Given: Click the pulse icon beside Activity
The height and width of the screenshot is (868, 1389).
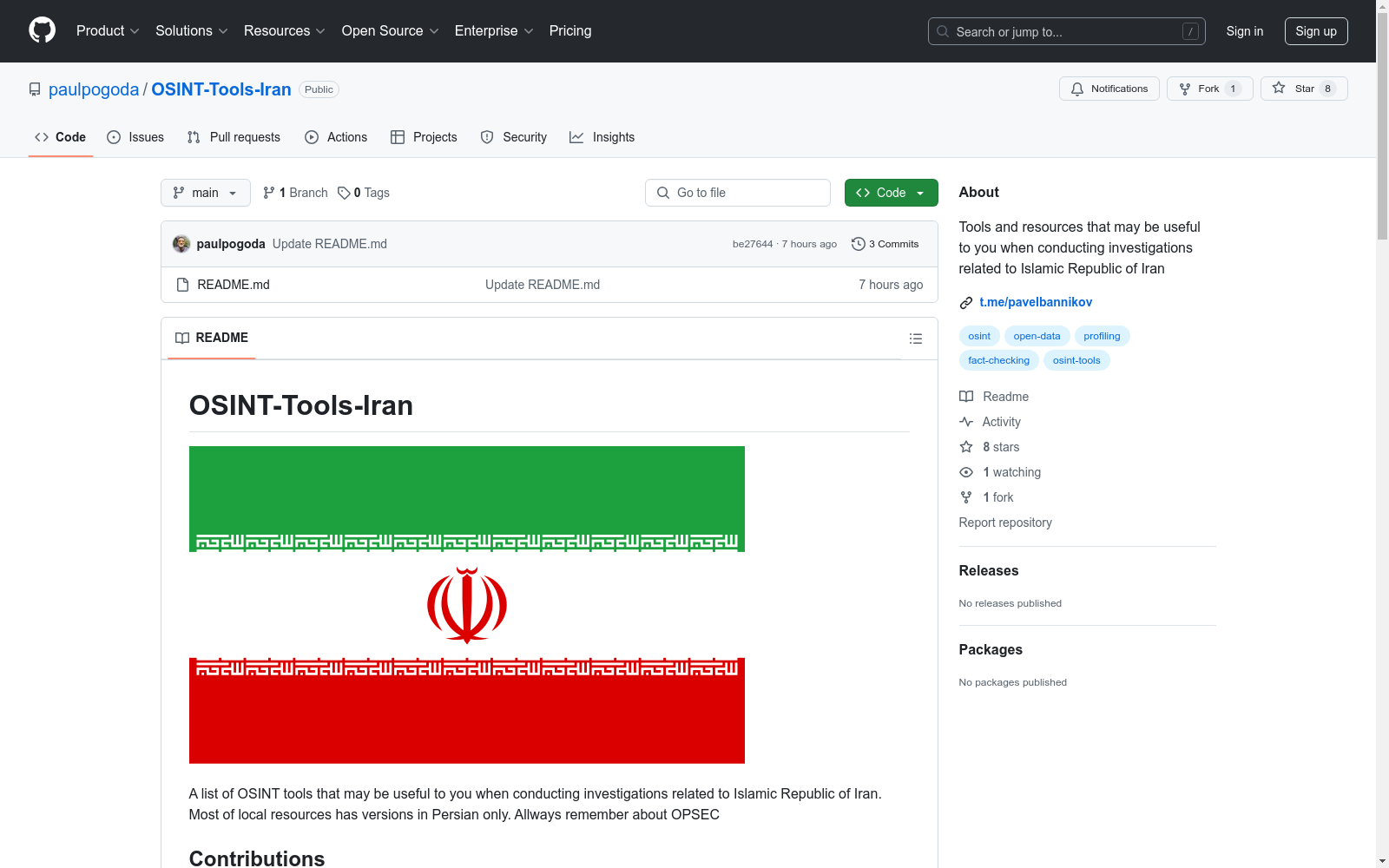Looking at the screenshot, I should tap(966, 422).
